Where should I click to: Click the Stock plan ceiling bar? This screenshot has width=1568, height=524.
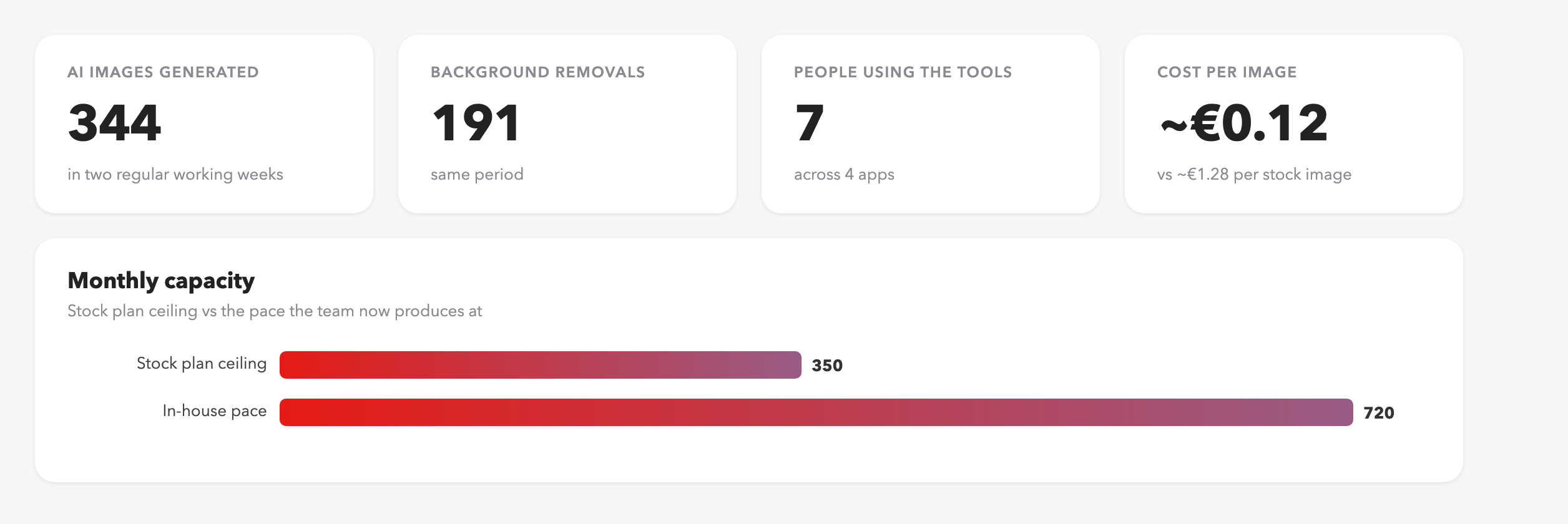(x=541, y=365)
